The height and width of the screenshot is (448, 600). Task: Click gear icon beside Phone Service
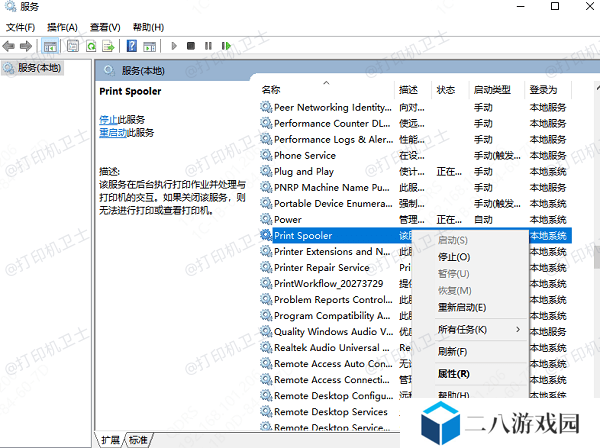266,155
